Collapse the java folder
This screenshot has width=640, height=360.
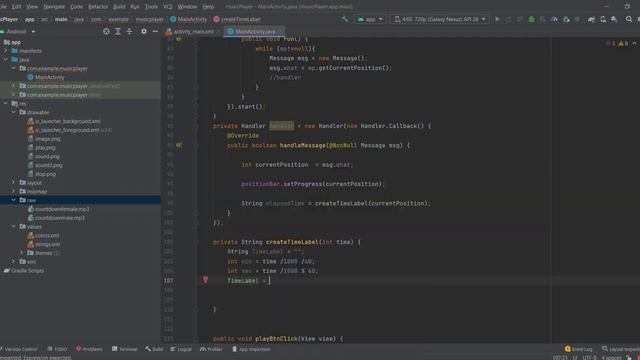click(x=6, y=60)
